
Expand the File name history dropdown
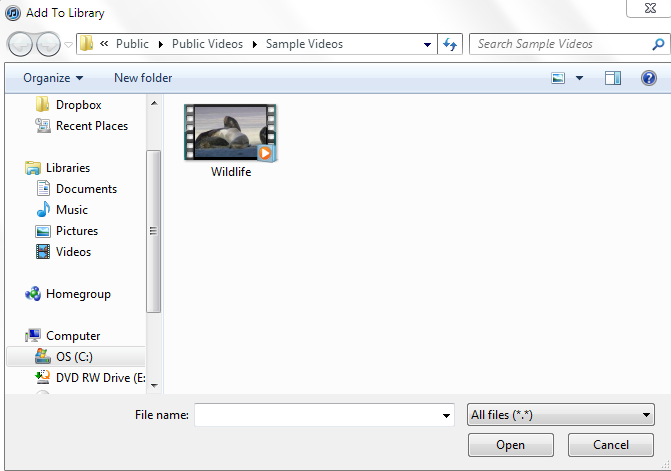pos(447,415)
